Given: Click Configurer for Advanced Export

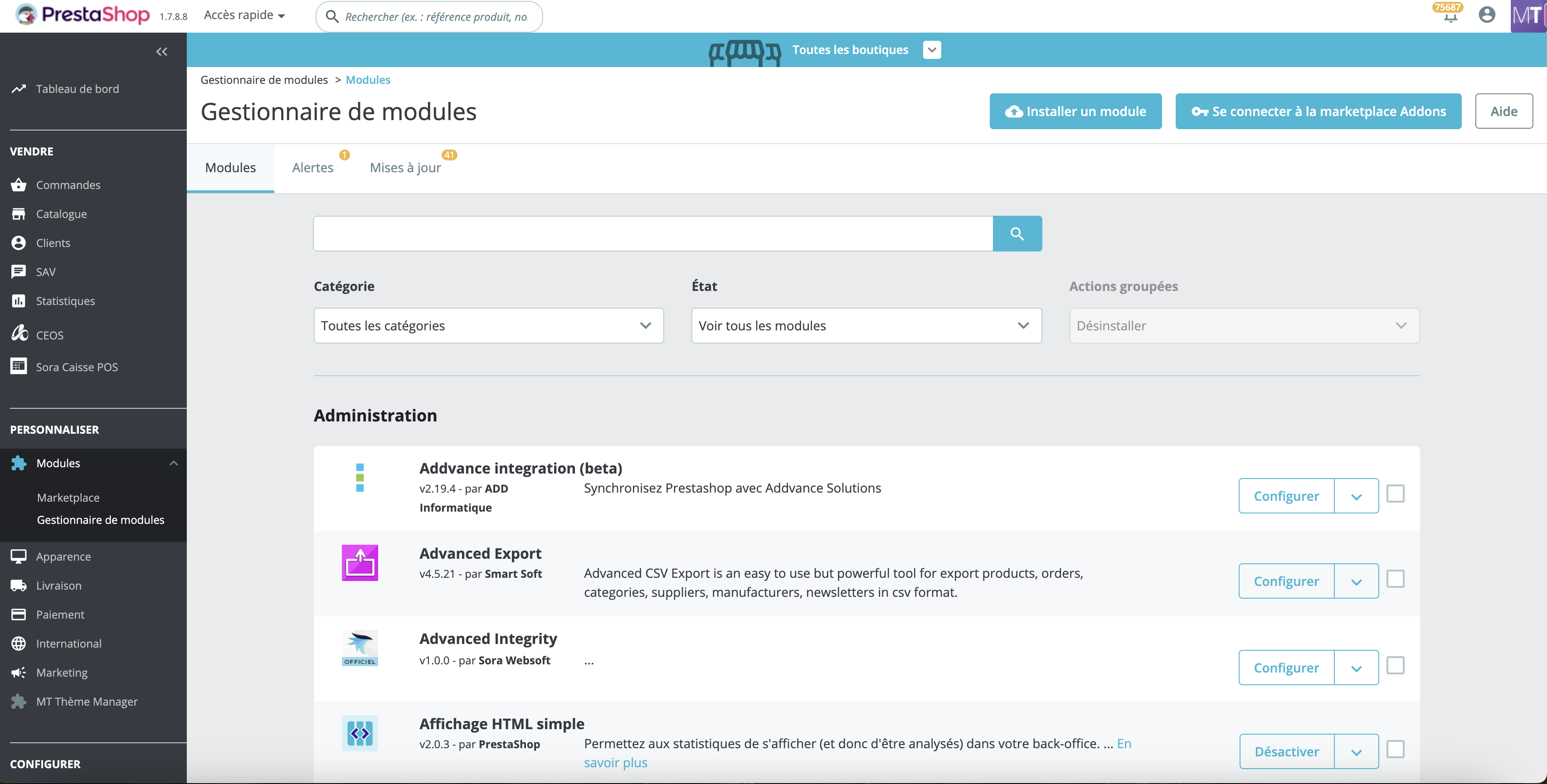Looking at the screenshot, I should [x=1286, y=581].
